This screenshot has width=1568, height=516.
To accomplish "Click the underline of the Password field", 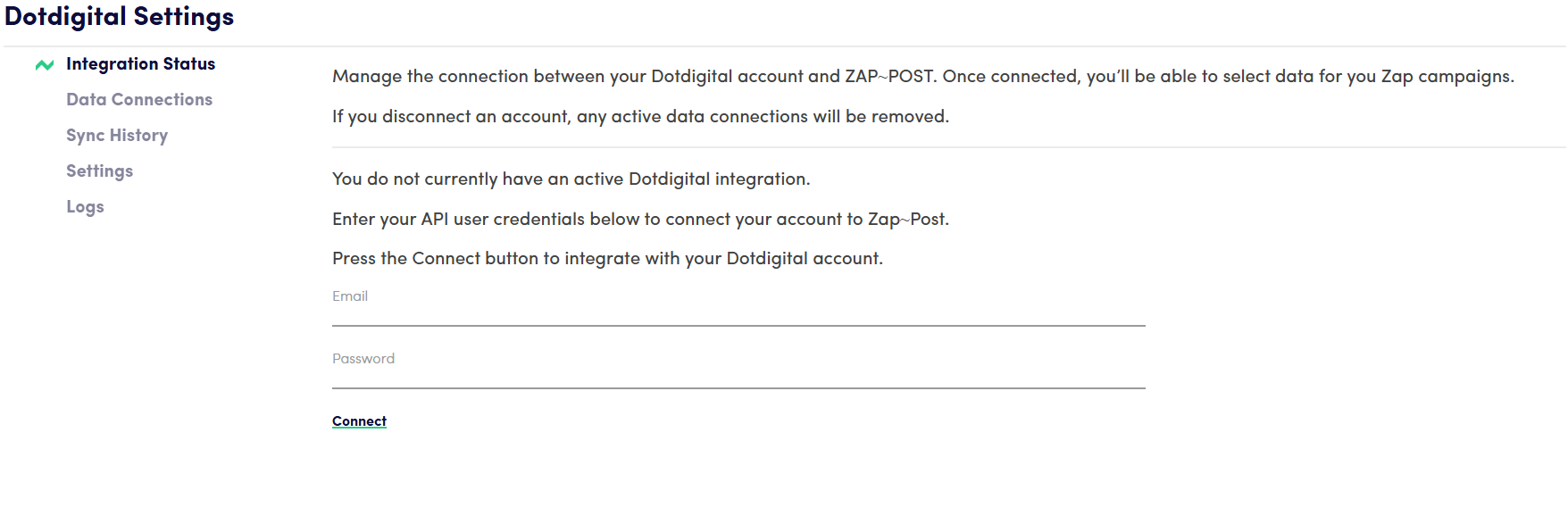I will pyautogui.click(x=738, y=388).
